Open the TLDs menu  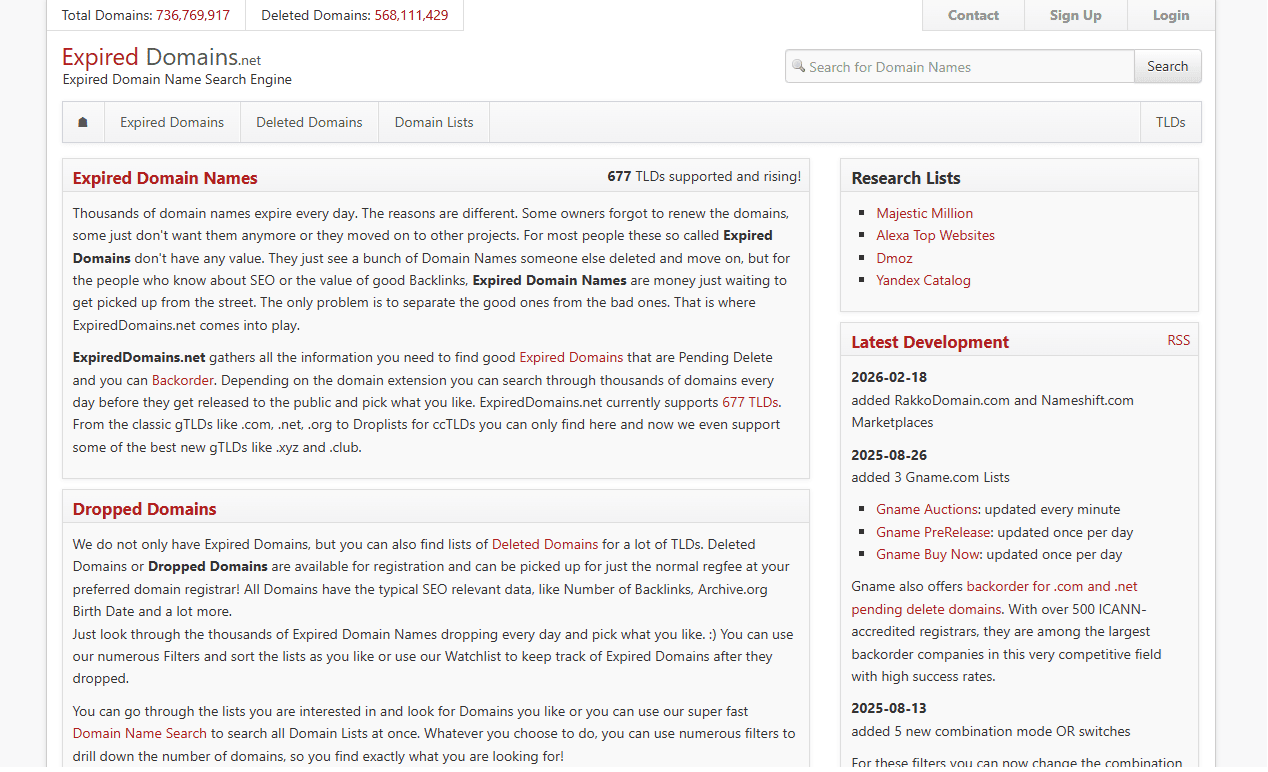[x=1170, y=121]
